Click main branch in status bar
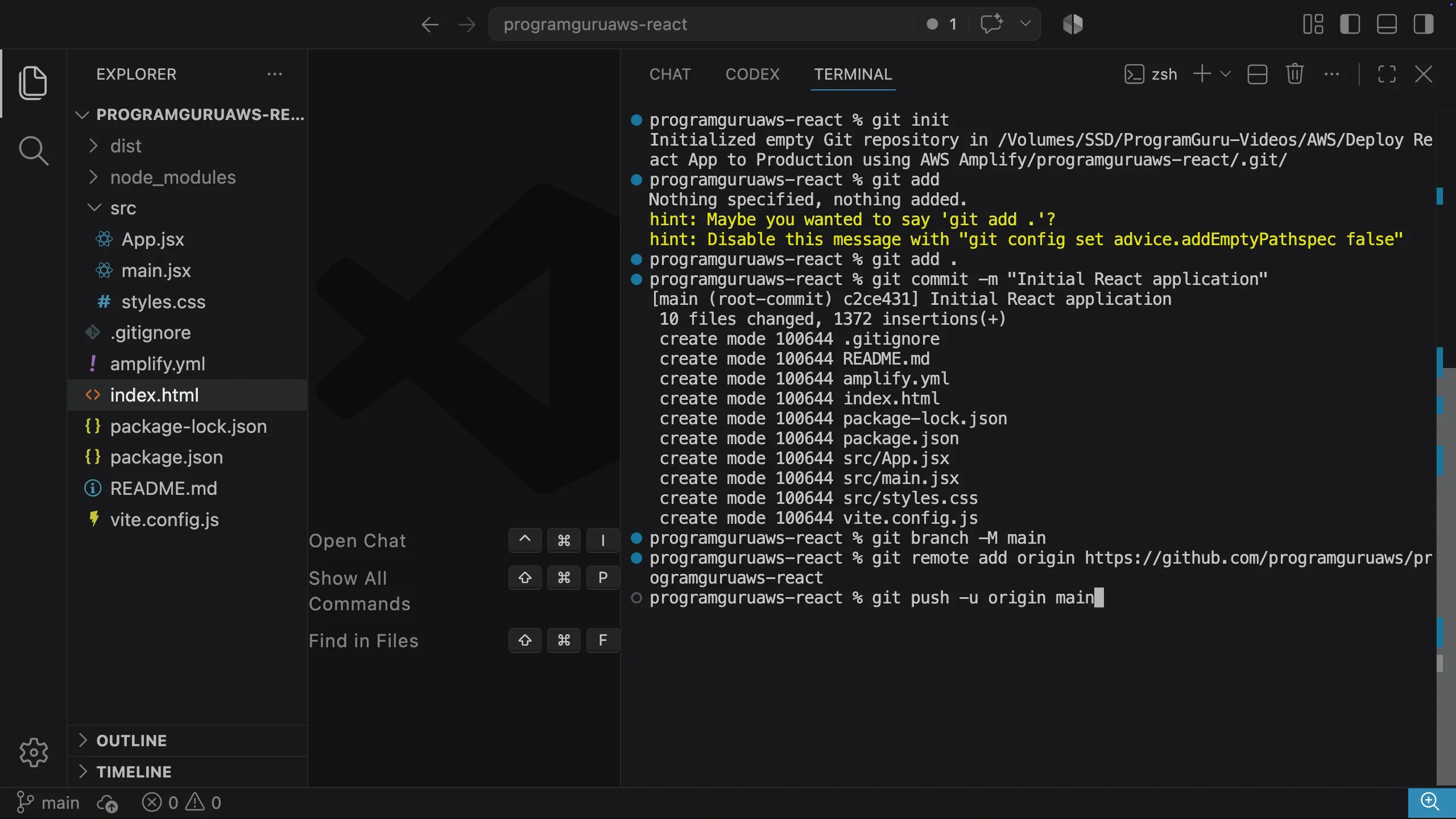The width and height of the screenshot is (1456, 819). click(48, 803)
